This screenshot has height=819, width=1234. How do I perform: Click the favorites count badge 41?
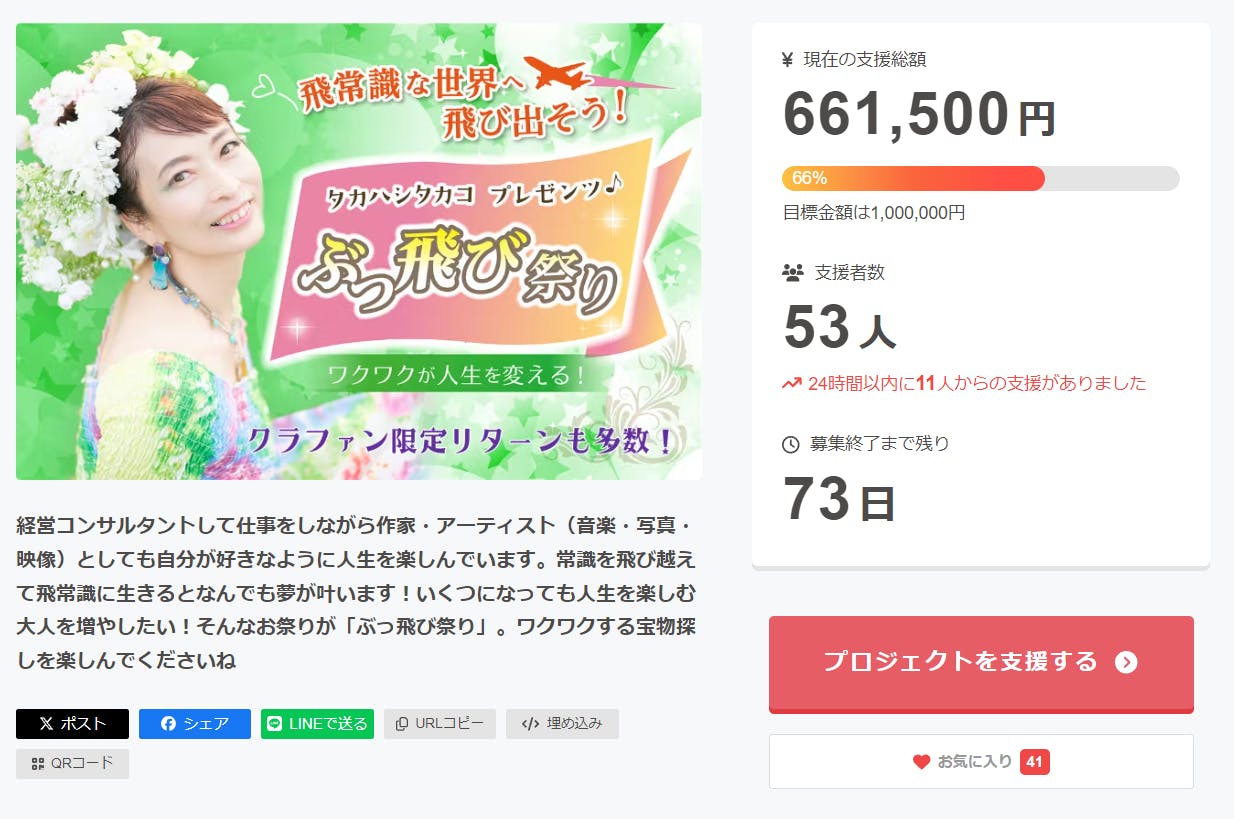pos(1034,762)
